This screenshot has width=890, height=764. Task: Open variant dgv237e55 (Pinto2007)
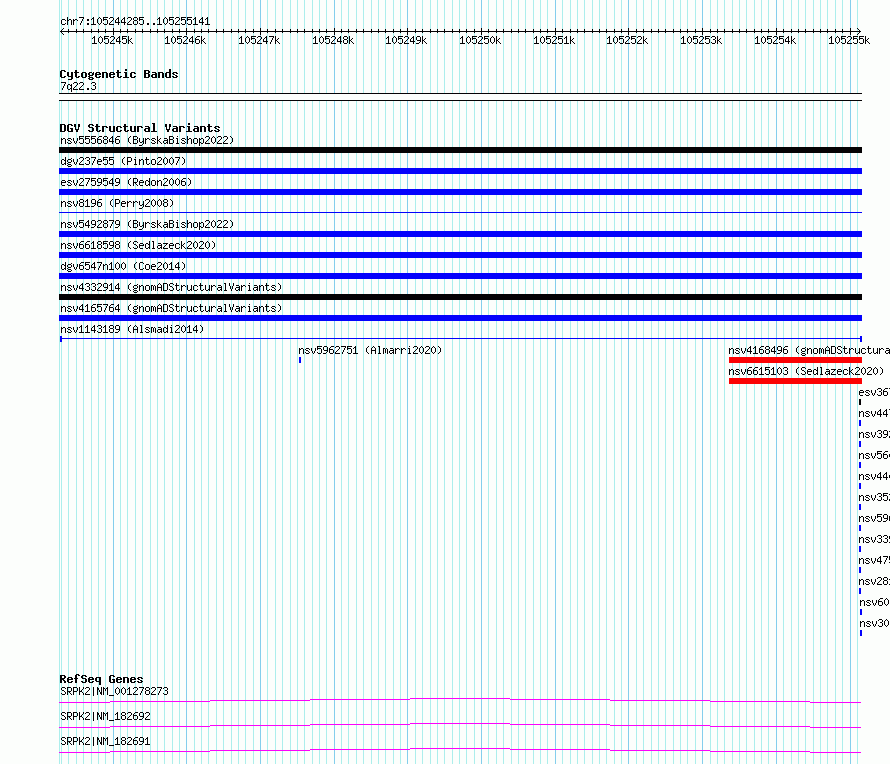(x=123, y=161)
